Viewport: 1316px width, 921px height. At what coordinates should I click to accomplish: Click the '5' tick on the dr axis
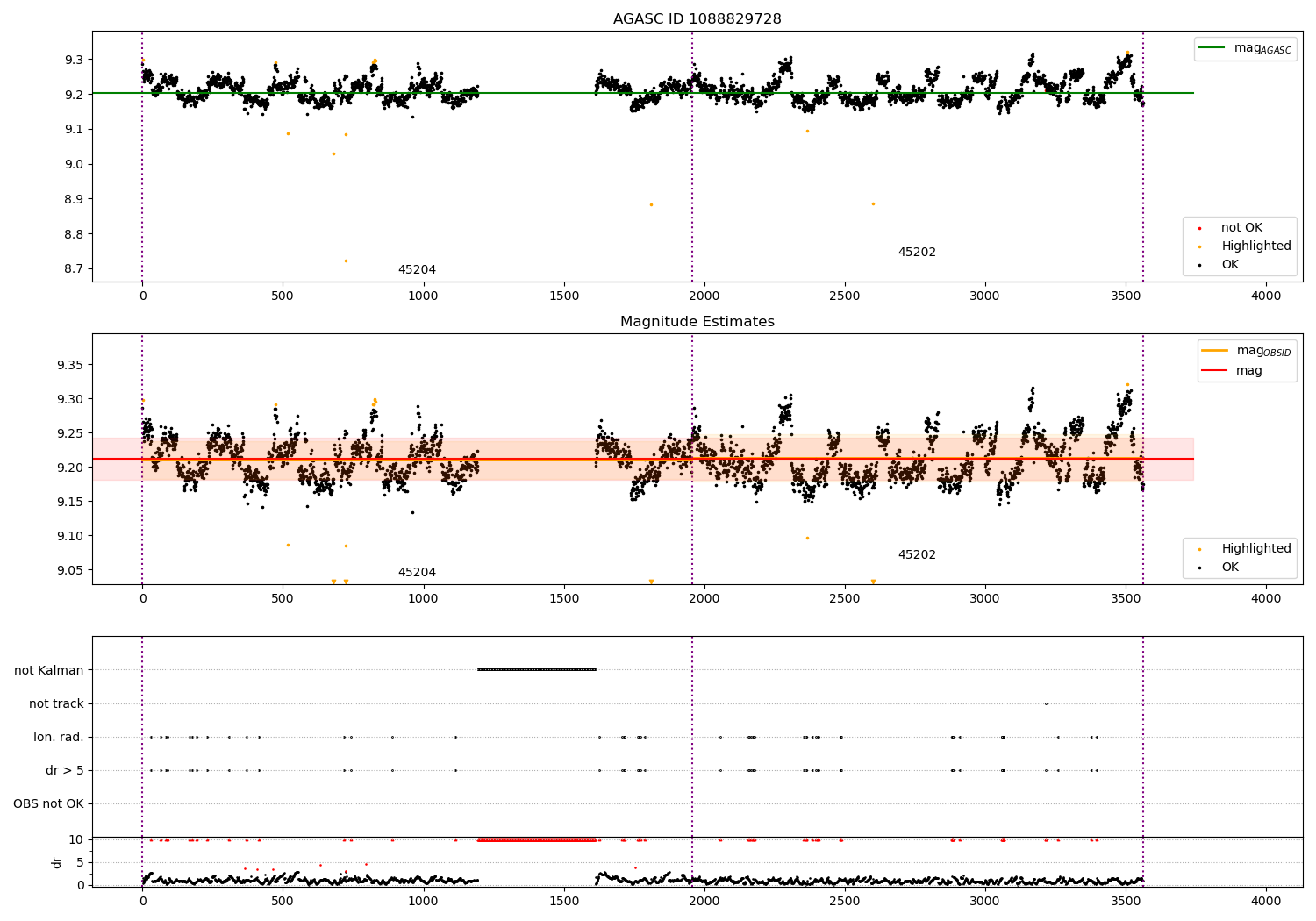(x=80, y=862)
